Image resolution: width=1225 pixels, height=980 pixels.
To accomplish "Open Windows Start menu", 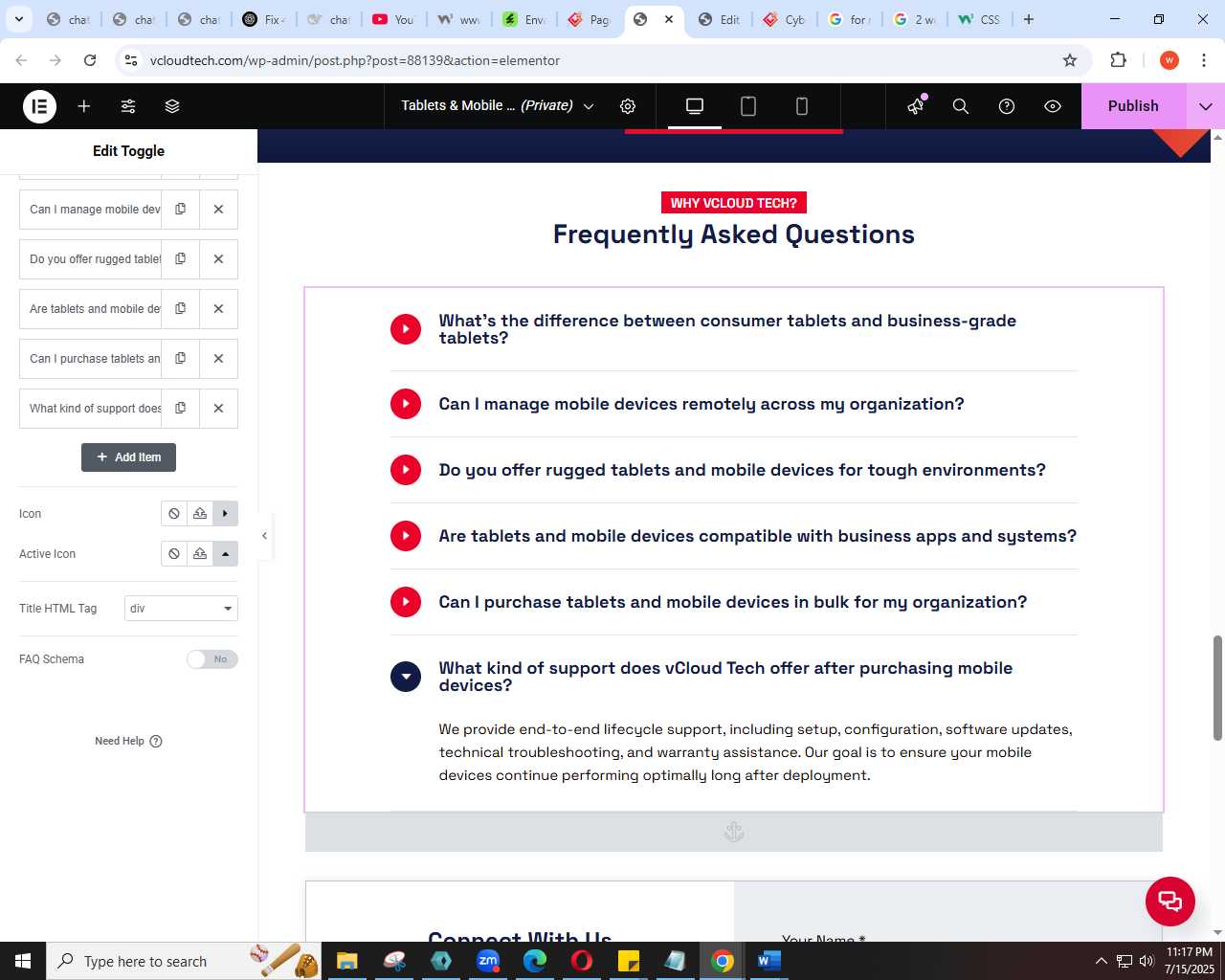I will click(x=23, y=961).
